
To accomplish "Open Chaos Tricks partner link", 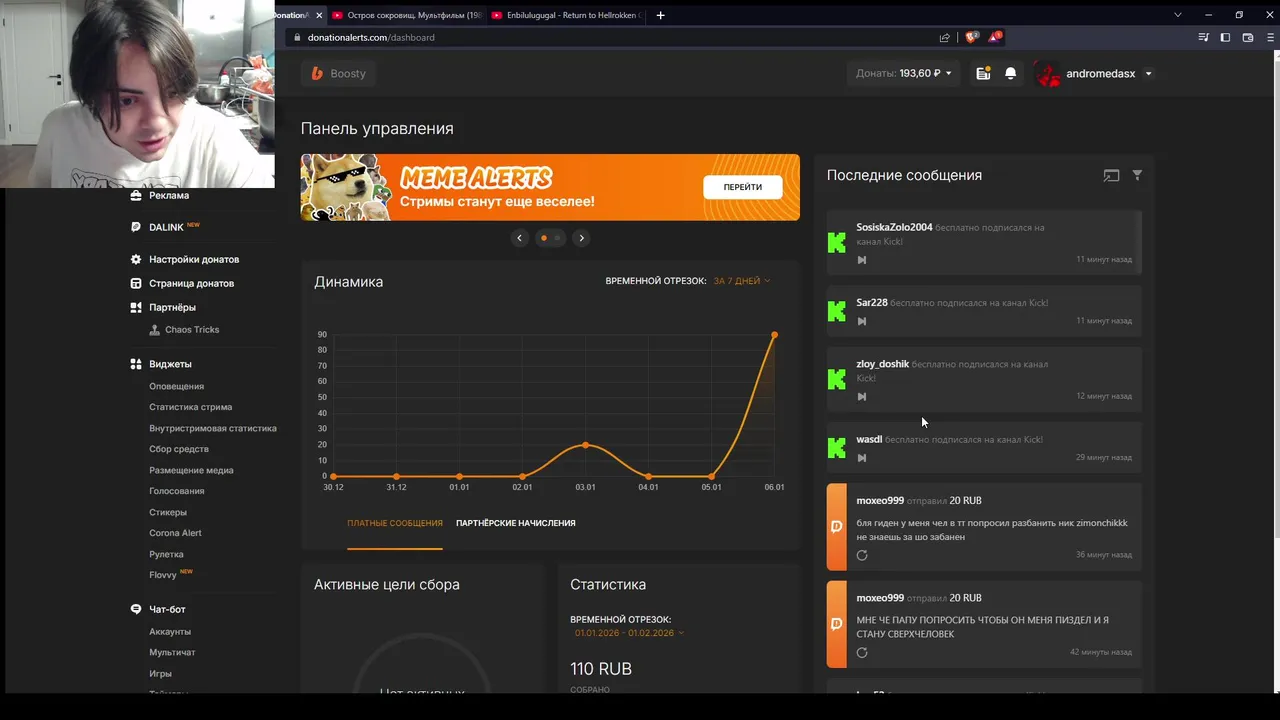I will [192, 330].
